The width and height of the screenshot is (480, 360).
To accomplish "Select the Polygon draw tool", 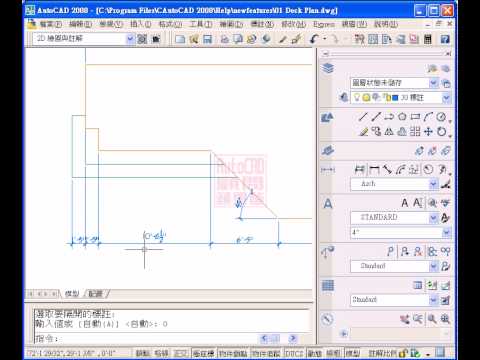I will [402, 117].
